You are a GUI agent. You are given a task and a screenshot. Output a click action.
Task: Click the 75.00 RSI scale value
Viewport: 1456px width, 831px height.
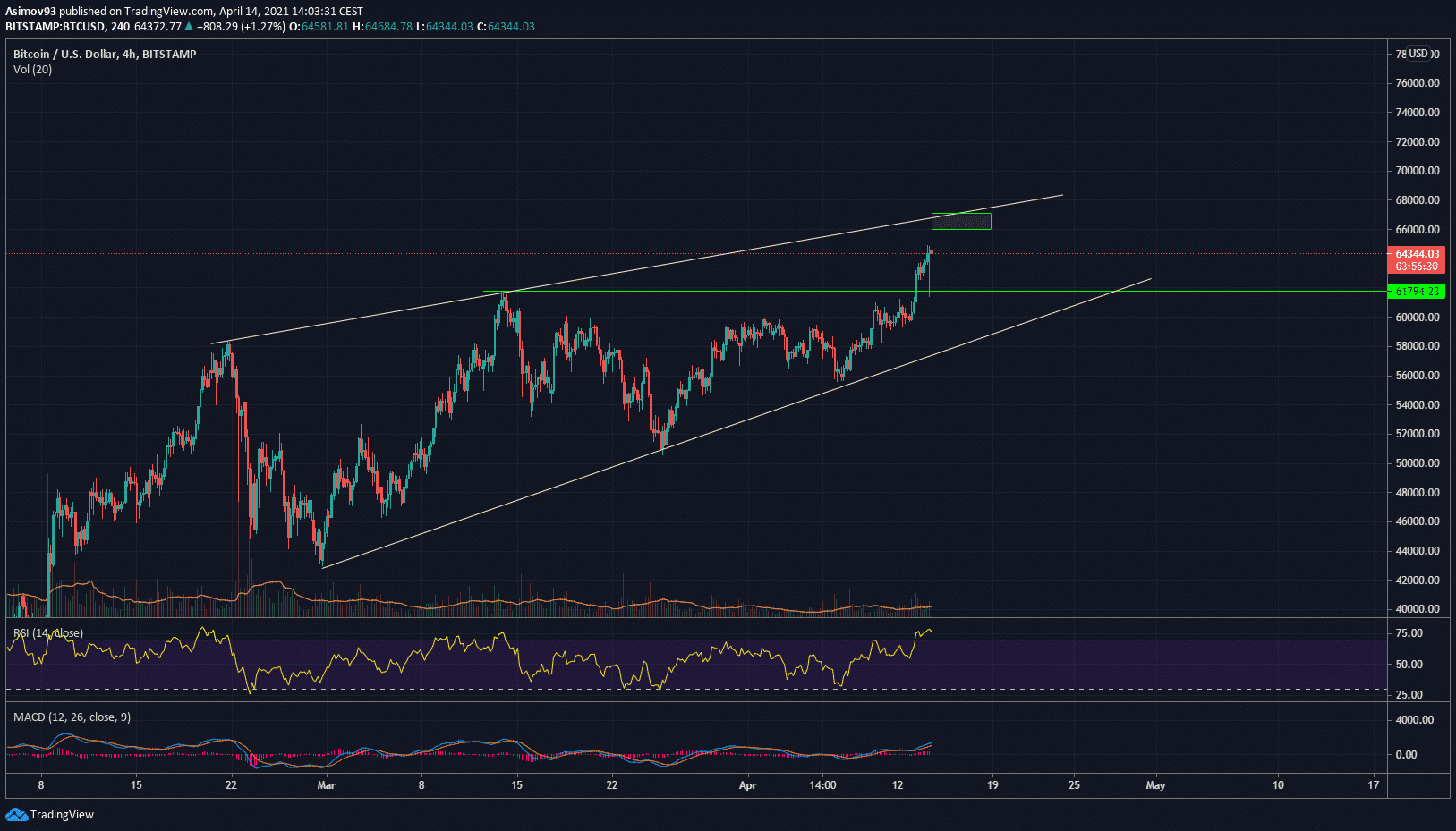pos(1409,633)
